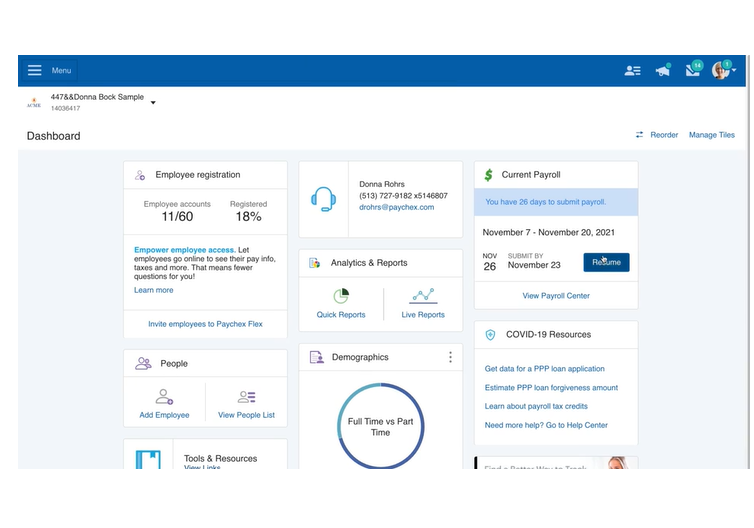Click the Employee registration tile title
This screenshot has height=528, width=754.
pyautogui.click(x=198, y=175)
